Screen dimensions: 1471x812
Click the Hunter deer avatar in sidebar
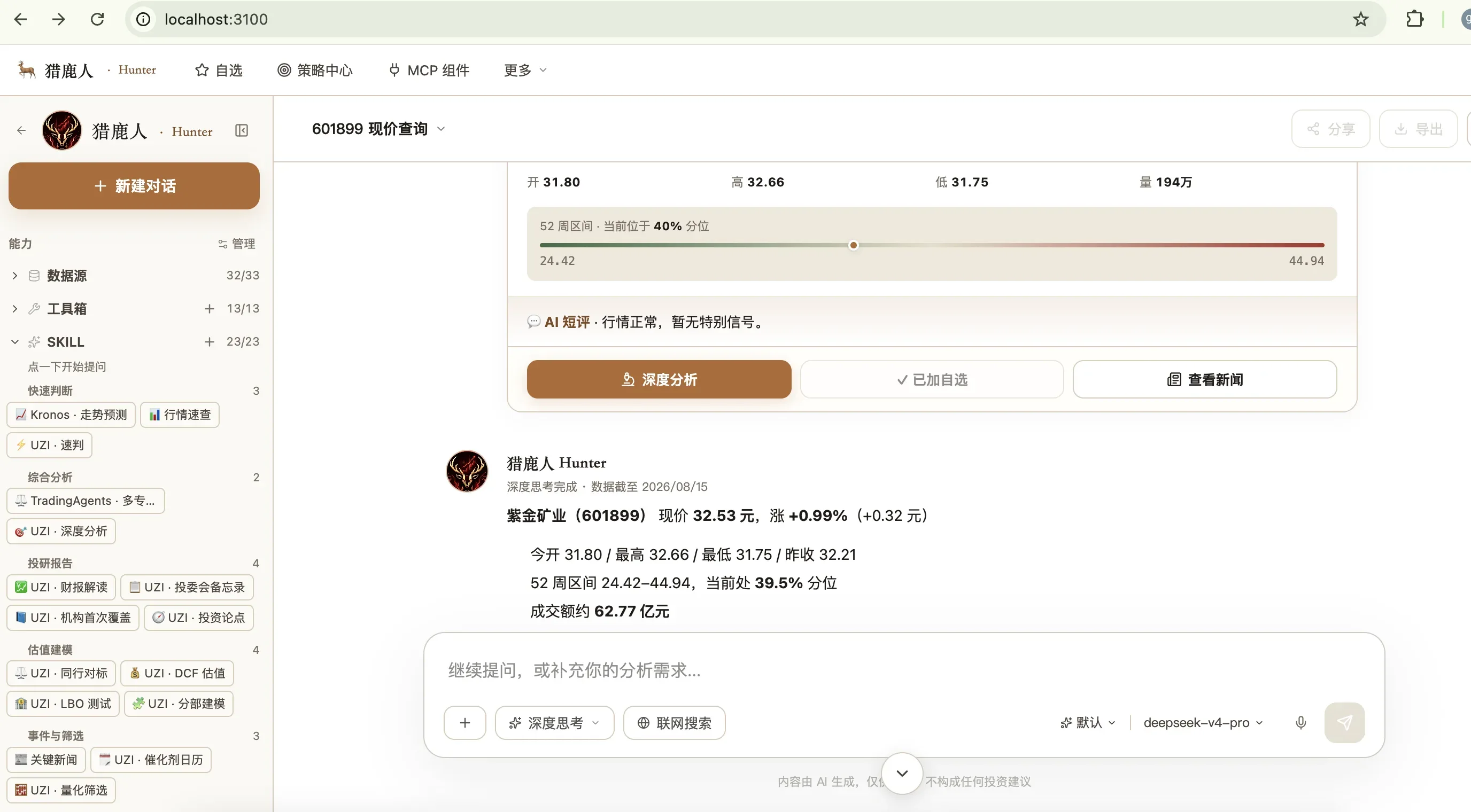click(61, 131)
